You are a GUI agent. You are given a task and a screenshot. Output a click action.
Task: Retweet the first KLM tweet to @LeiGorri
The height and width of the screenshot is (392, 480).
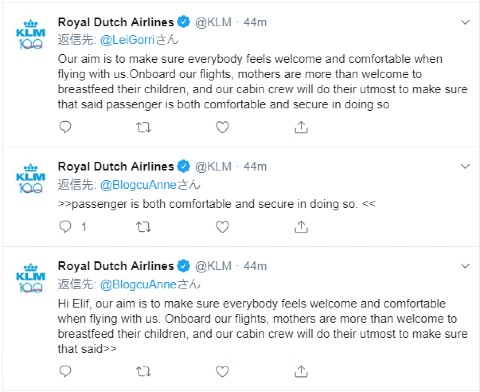coord(144,127)
